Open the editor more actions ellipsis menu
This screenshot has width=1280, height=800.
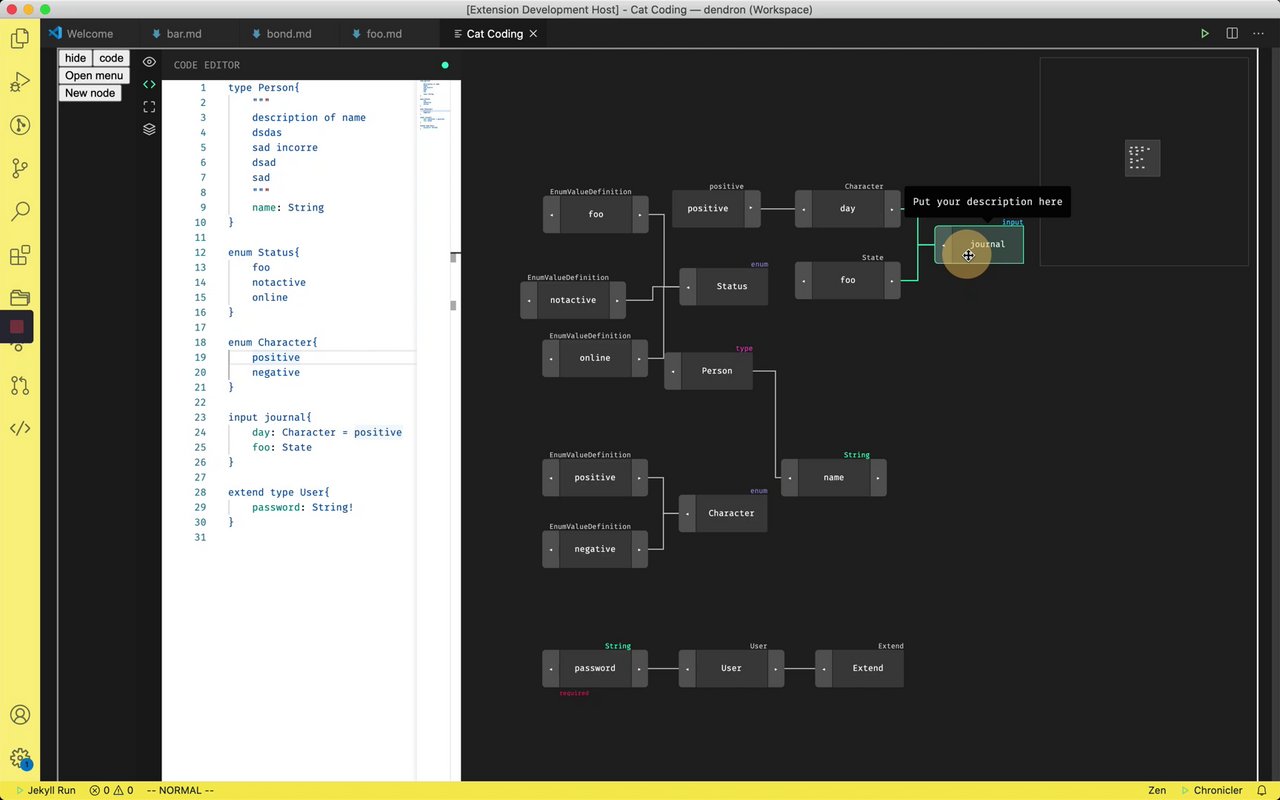click(x=1258, y=34)
